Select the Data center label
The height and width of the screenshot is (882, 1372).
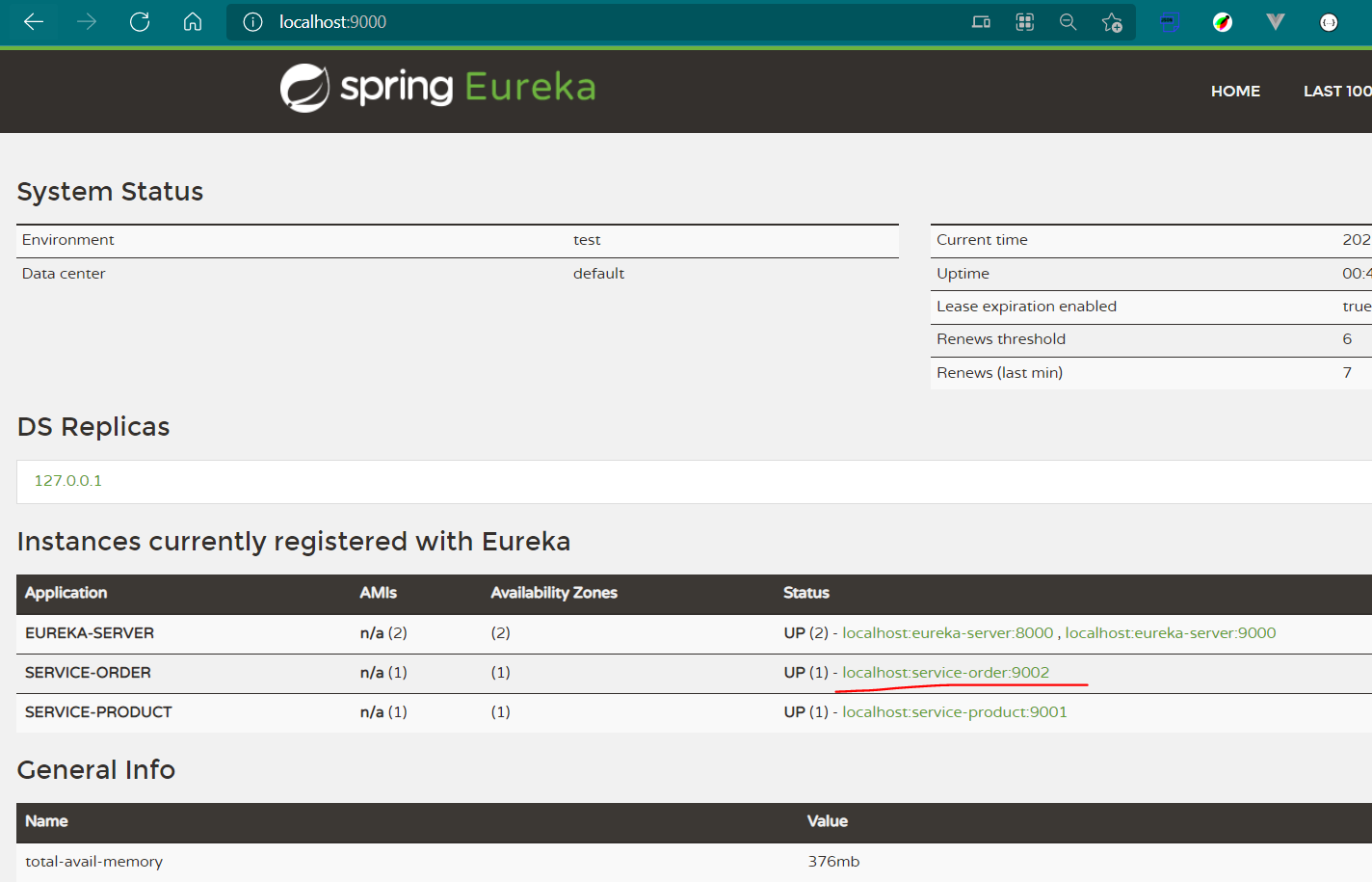(x=64, y=273)
